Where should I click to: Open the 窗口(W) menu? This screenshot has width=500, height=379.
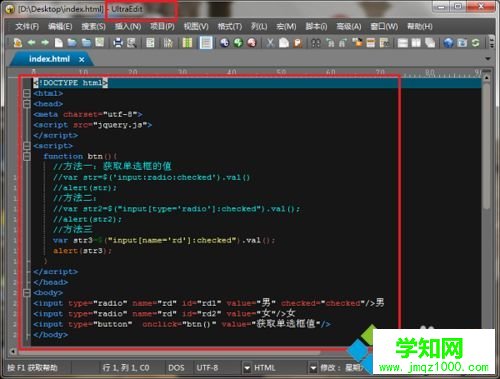(x=384, y=26)
